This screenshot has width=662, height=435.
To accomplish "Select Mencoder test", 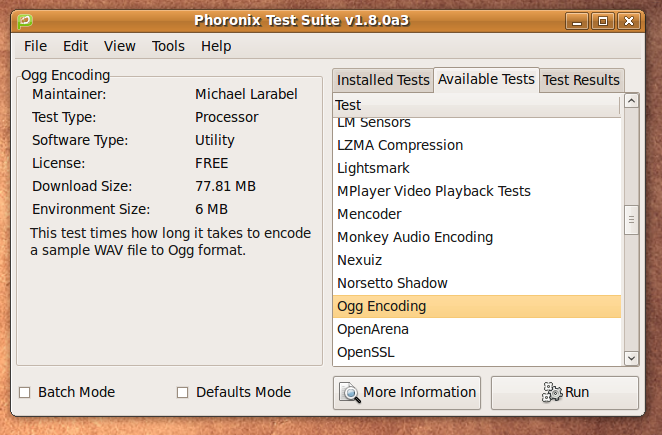I will click(477, 214).
